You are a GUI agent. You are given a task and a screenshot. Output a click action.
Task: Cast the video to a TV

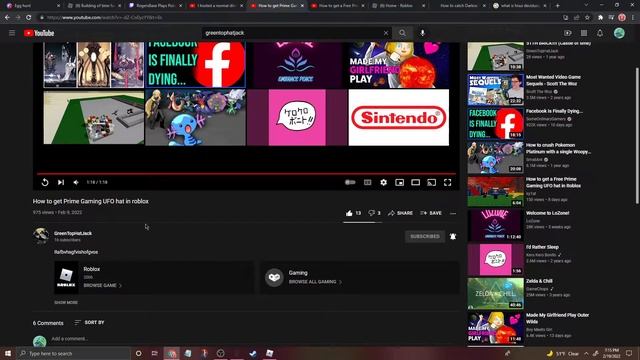pos(431,182)
